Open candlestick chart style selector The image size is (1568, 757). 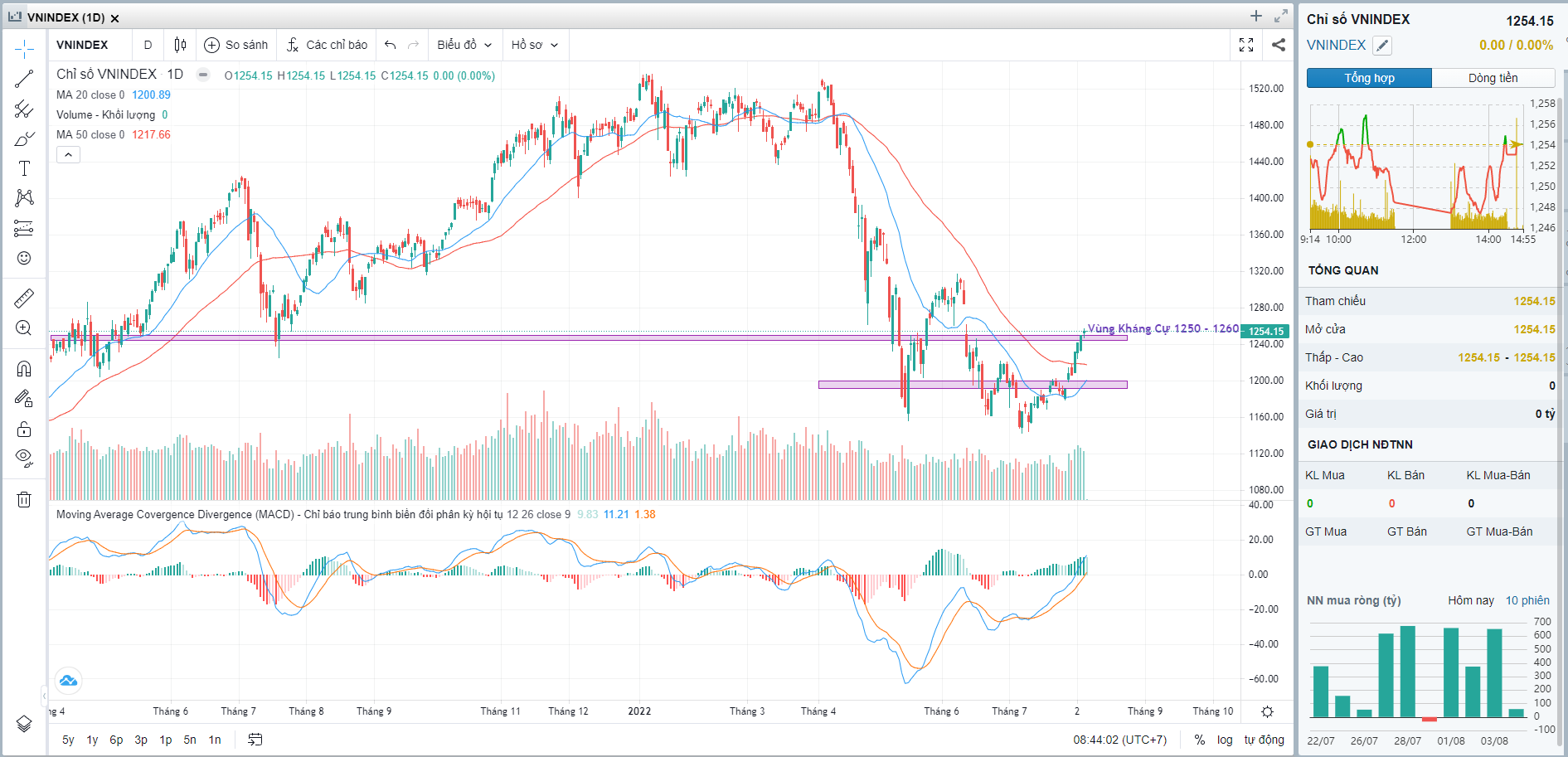click(180, 45)
